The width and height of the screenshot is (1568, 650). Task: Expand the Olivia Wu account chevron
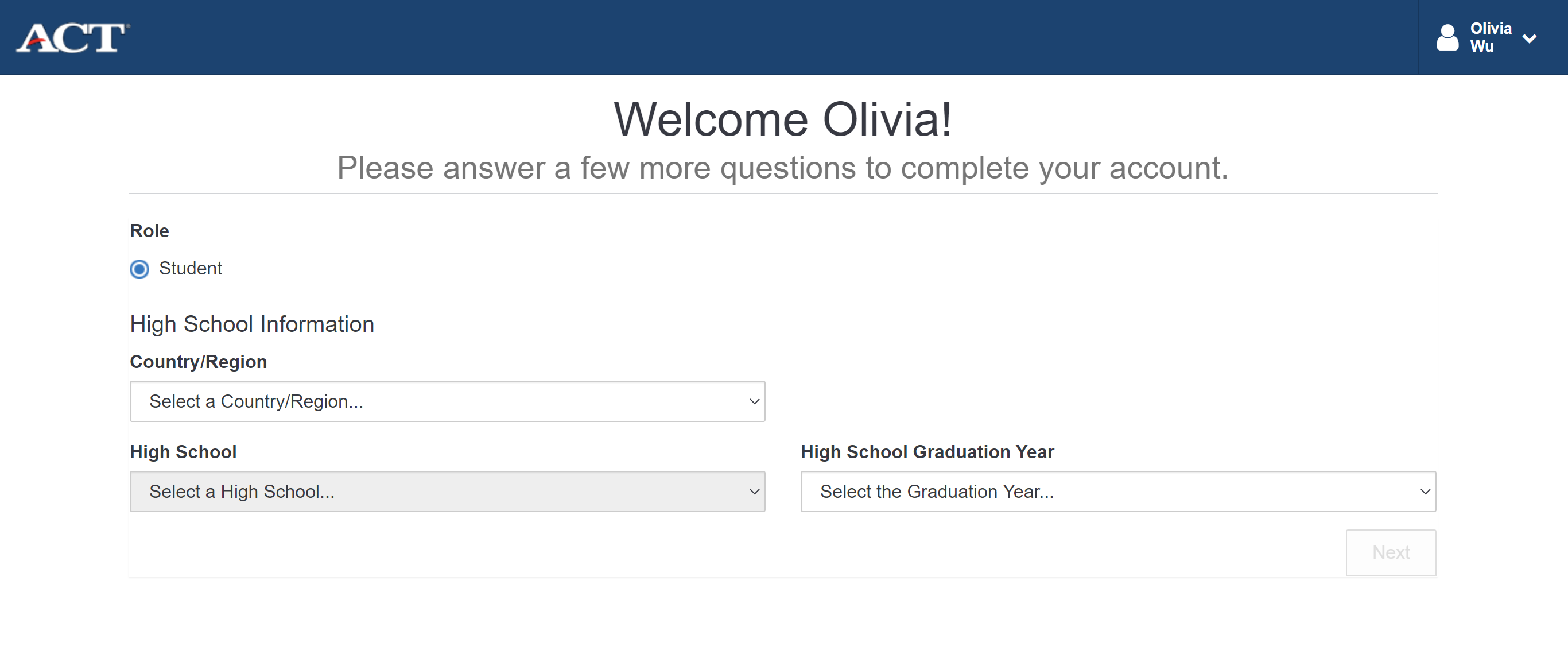click(1529, 39)
